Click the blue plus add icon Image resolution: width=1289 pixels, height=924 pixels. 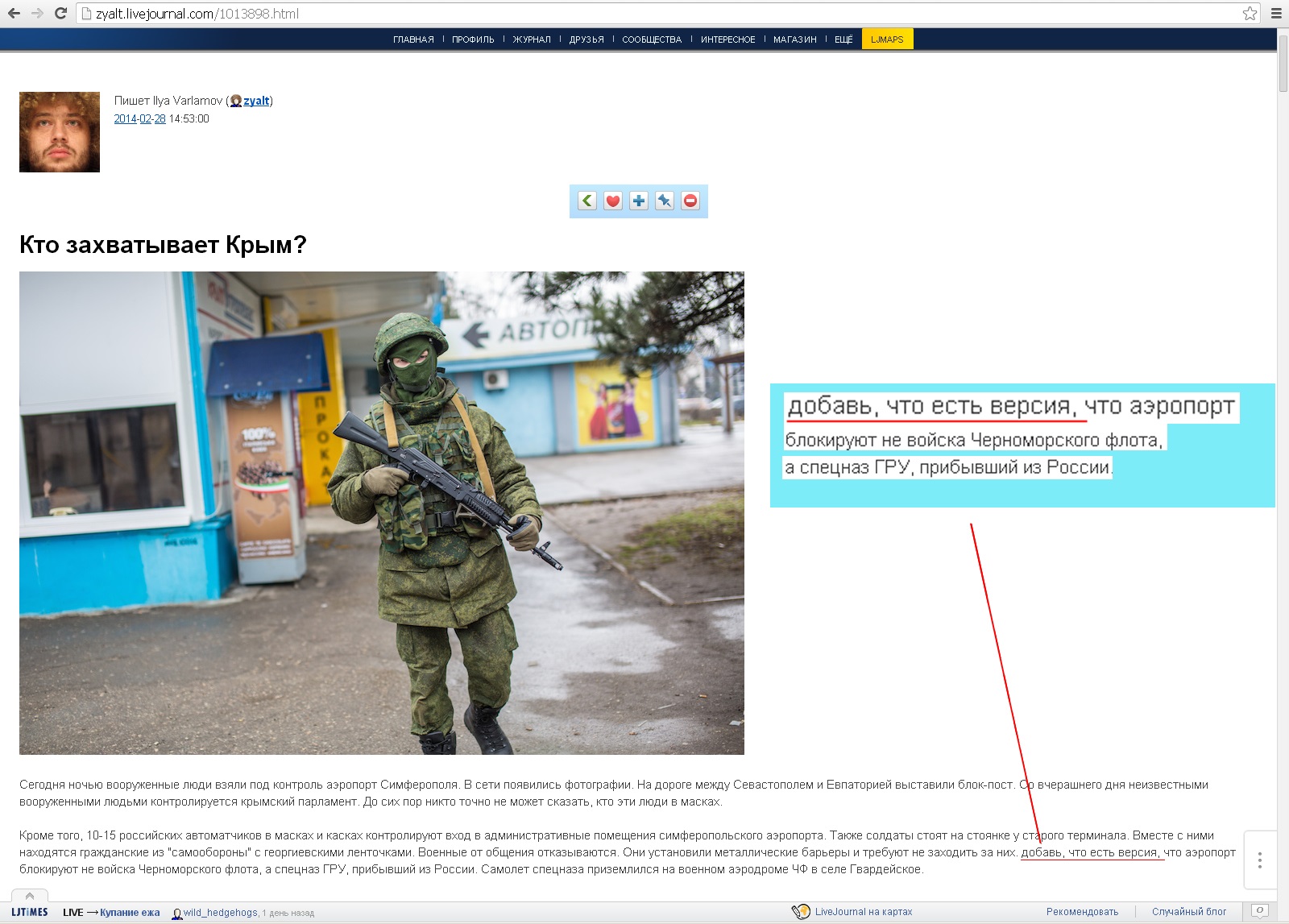pos(639,201)
